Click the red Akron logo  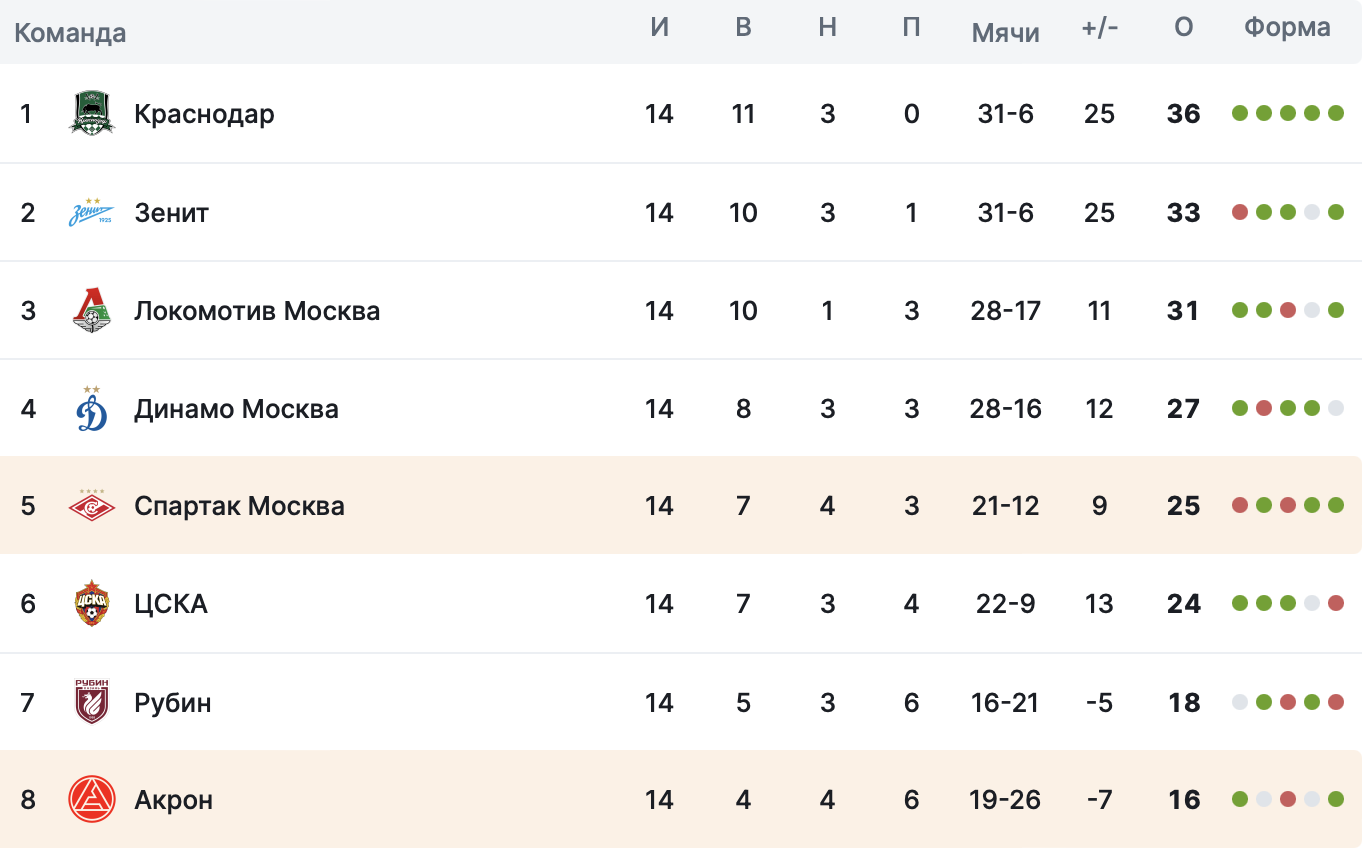click(92, 800)
